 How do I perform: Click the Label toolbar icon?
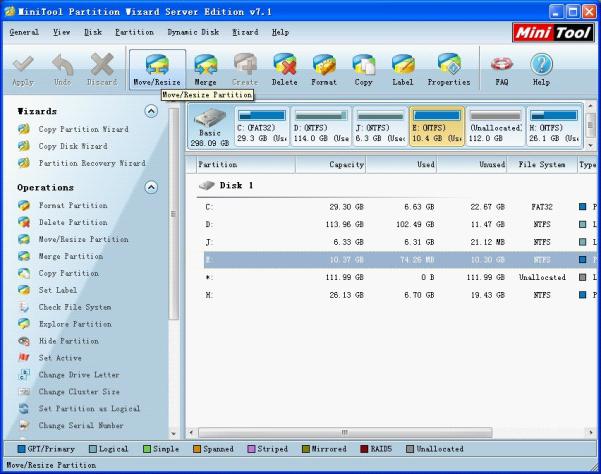403,70
